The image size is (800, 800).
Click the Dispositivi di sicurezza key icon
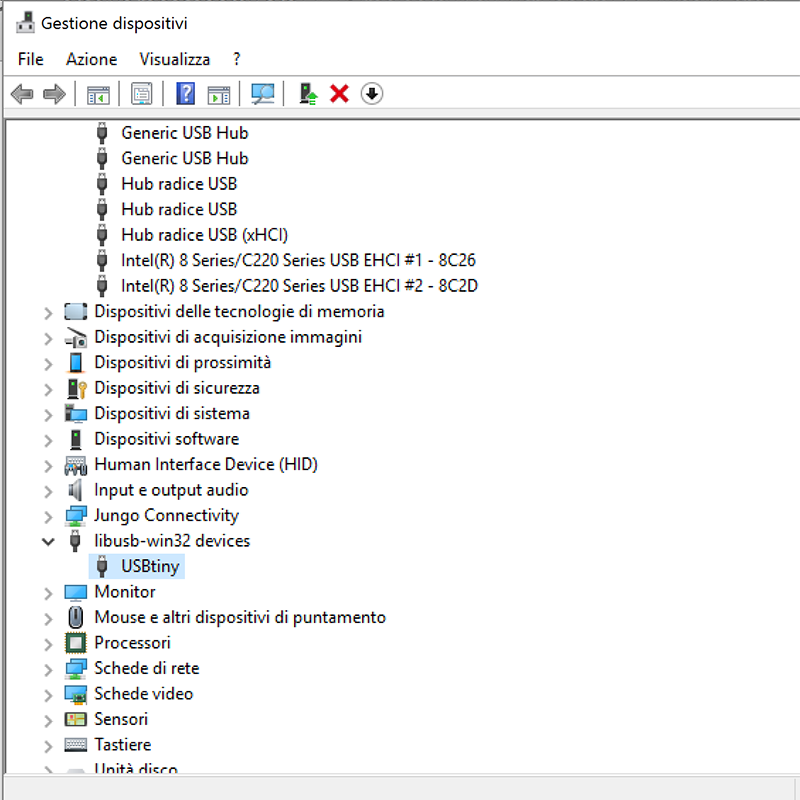(x=77, y=388)
